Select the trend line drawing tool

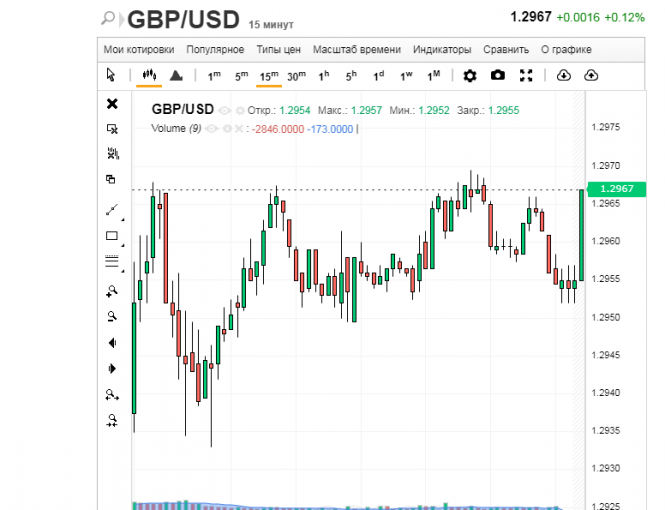[x=112, y=210]
